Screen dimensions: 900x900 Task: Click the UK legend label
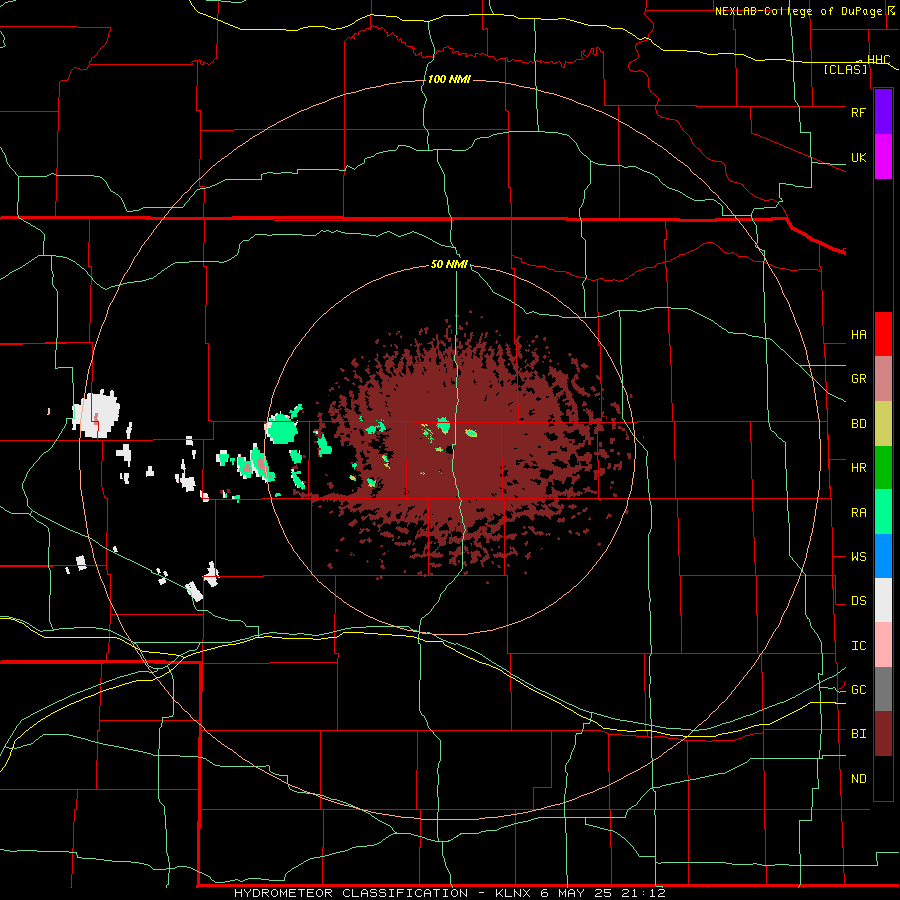pos(858,157)
